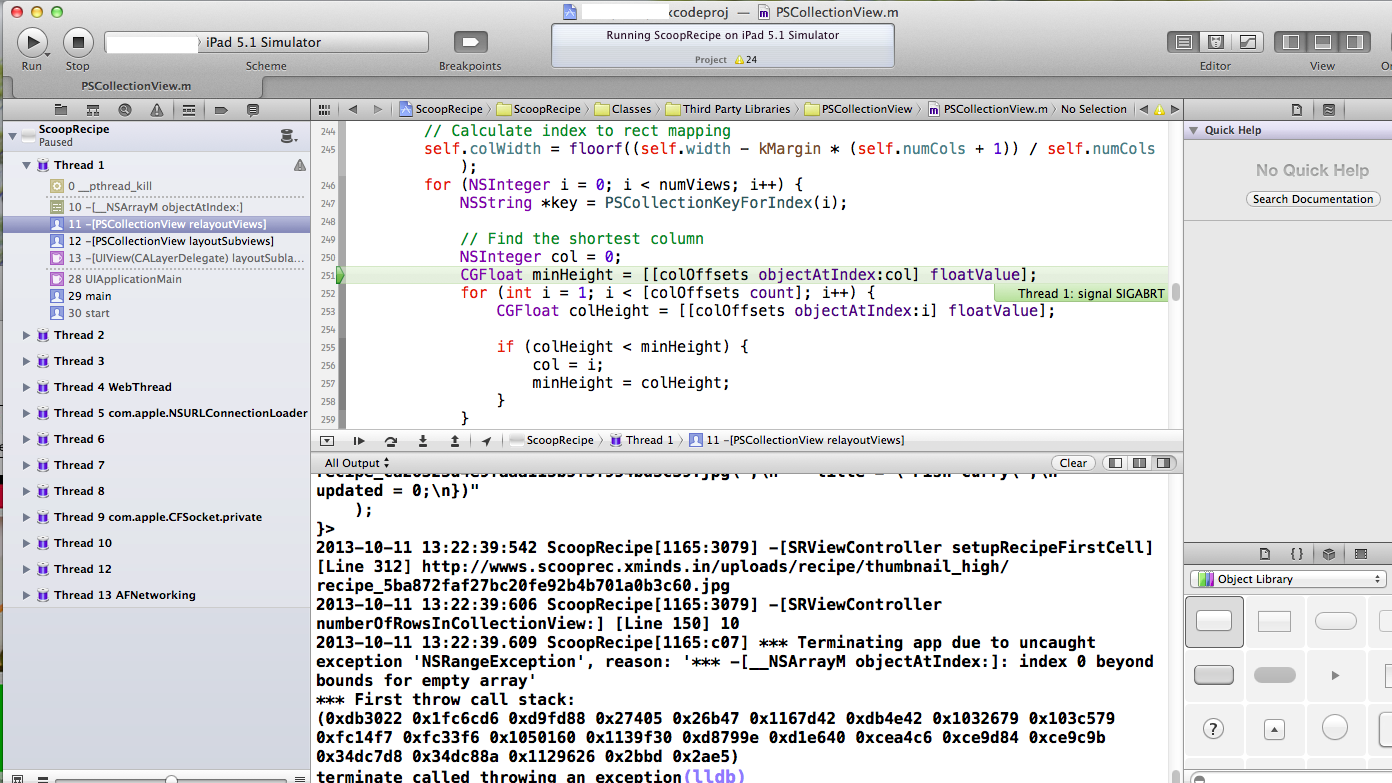Click PSCollectionView.m file in jump bar
Viewport: 1392px width, 783px height.
[987, 109]
